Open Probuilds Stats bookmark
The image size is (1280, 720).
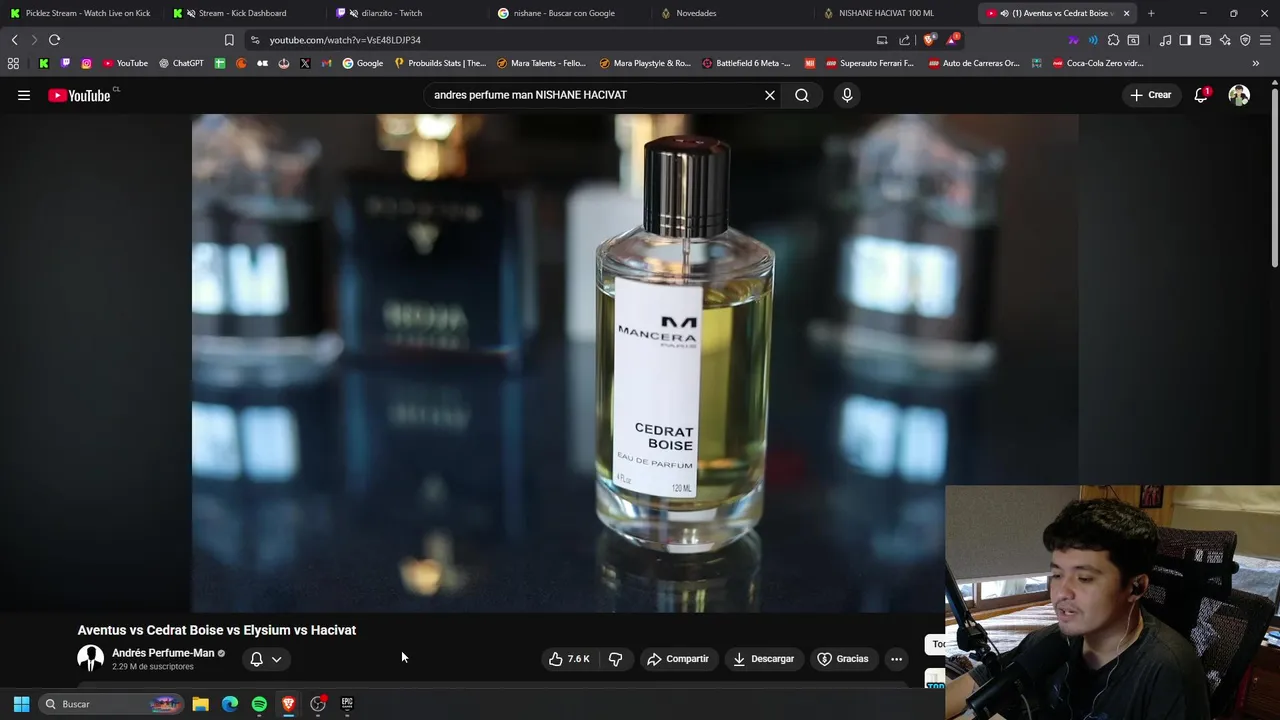pyautogui.click(x=440, y=63)
